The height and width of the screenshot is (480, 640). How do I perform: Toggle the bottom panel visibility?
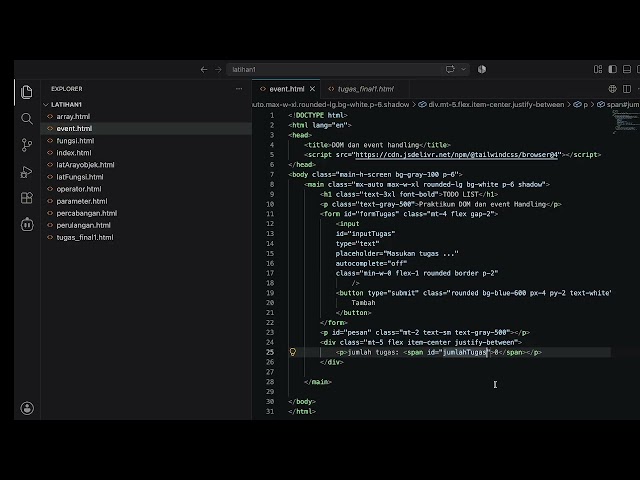(x=627, y=69)
